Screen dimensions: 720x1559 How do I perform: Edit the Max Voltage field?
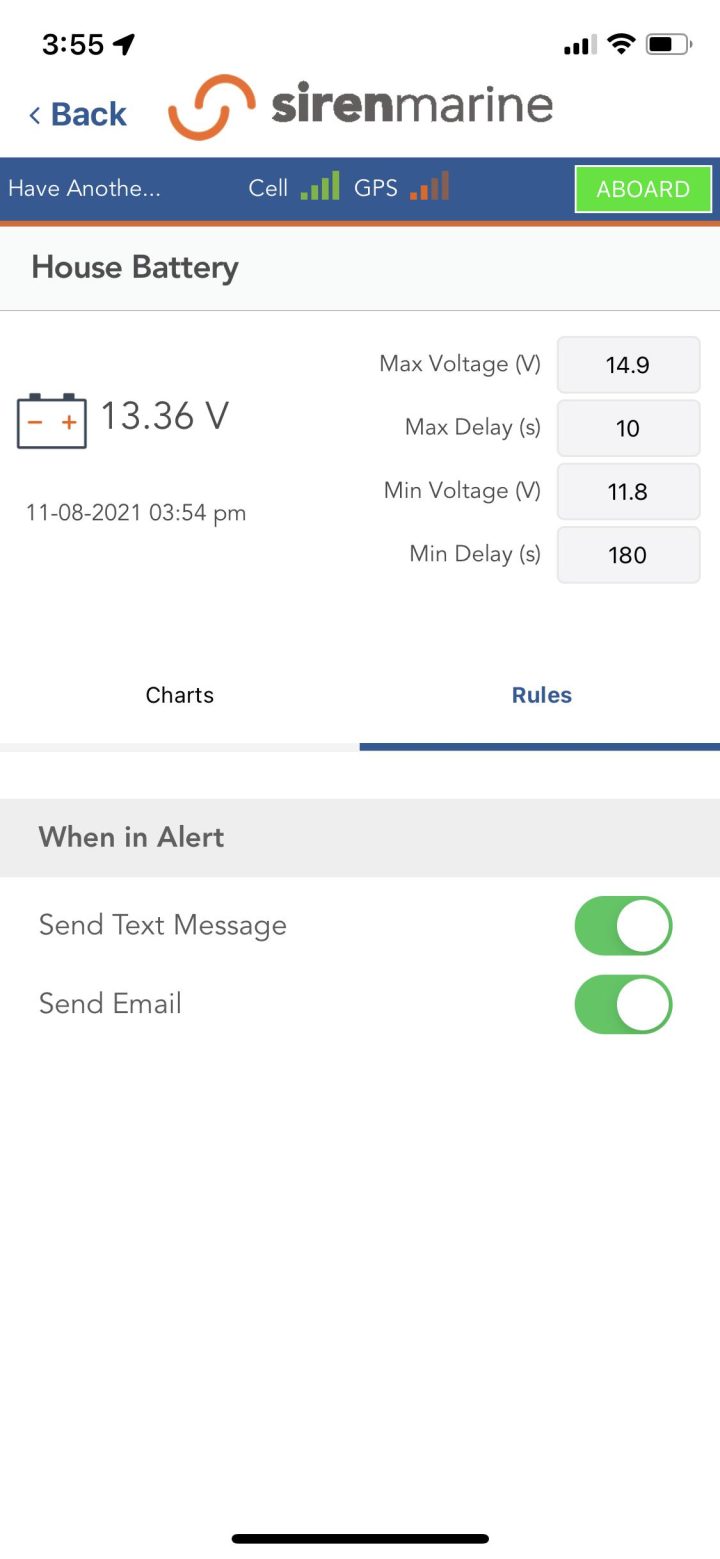628,365
